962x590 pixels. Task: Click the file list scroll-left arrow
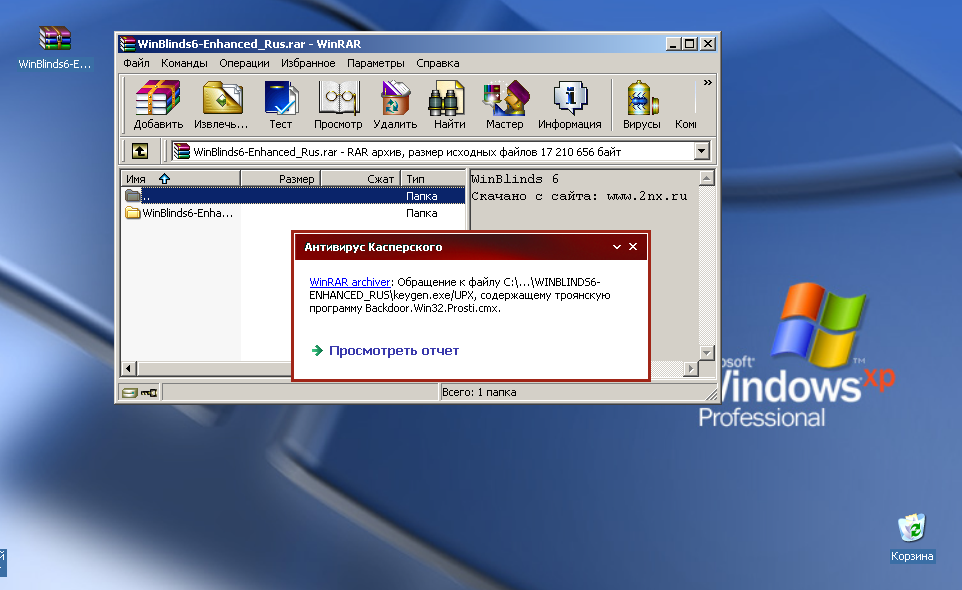[x=129, y=369]
